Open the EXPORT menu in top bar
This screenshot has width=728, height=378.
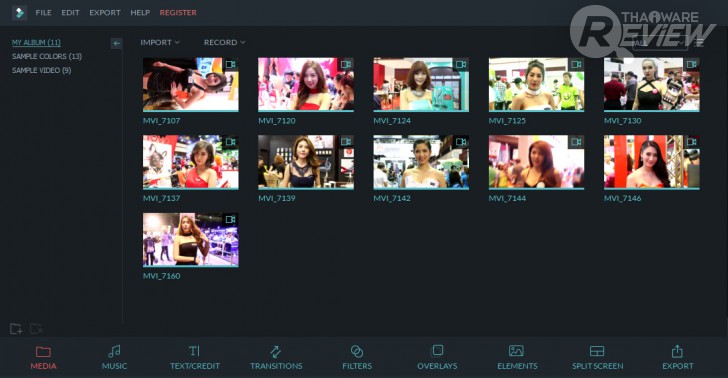click(x=104, y=13)
